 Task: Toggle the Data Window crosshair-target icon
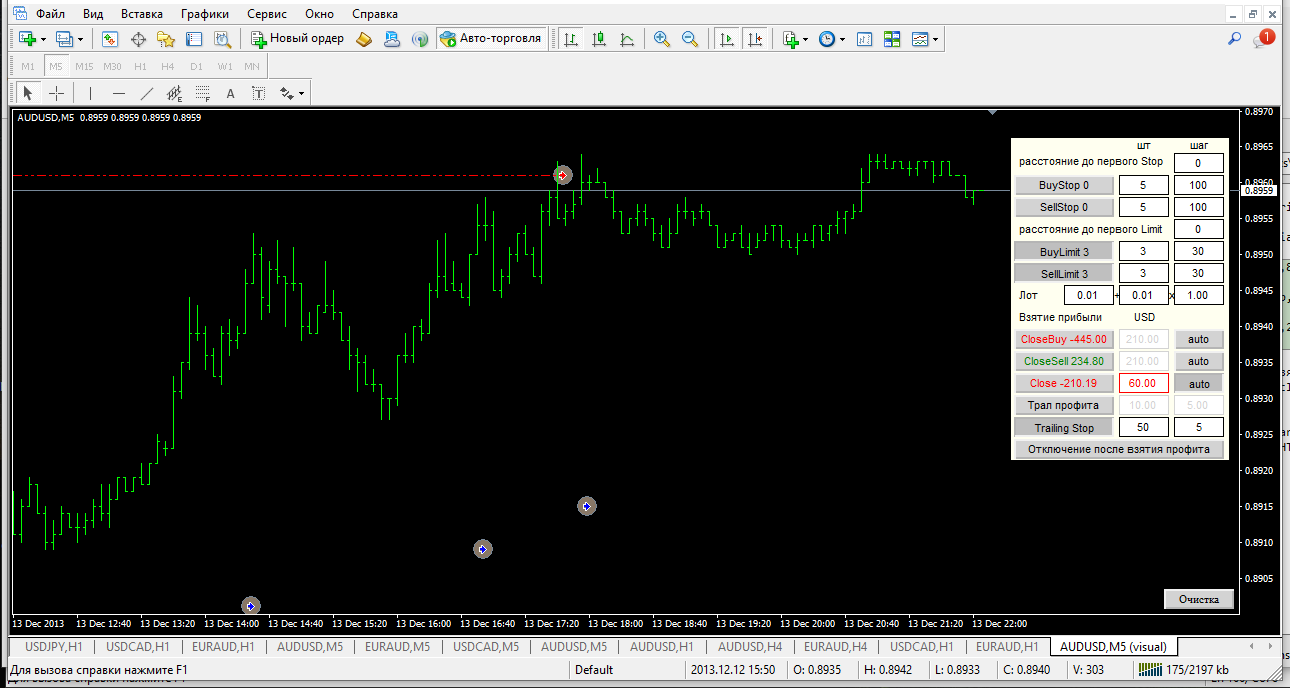[138, 39]
